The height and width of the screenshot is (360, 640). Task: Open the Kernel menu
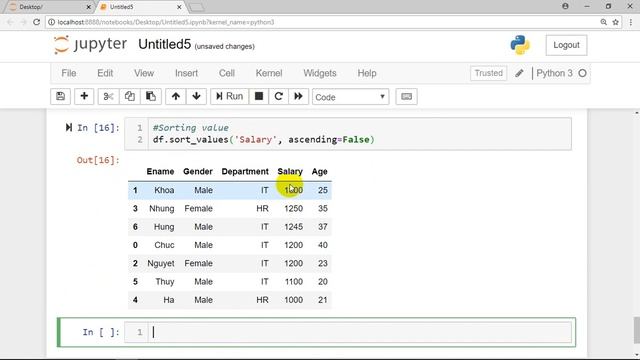point(269,73)
